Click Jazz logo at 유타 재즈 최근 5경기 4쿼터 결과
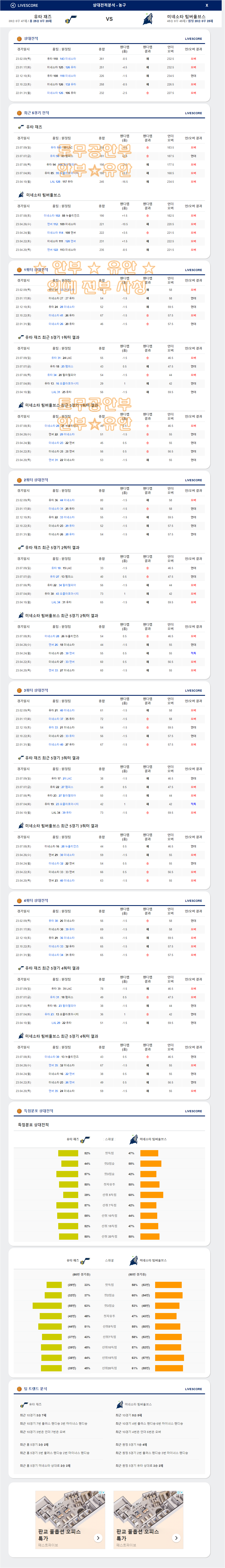This screenshot has height=1568, width=225. pyautogui.click(x=21, y=968)
